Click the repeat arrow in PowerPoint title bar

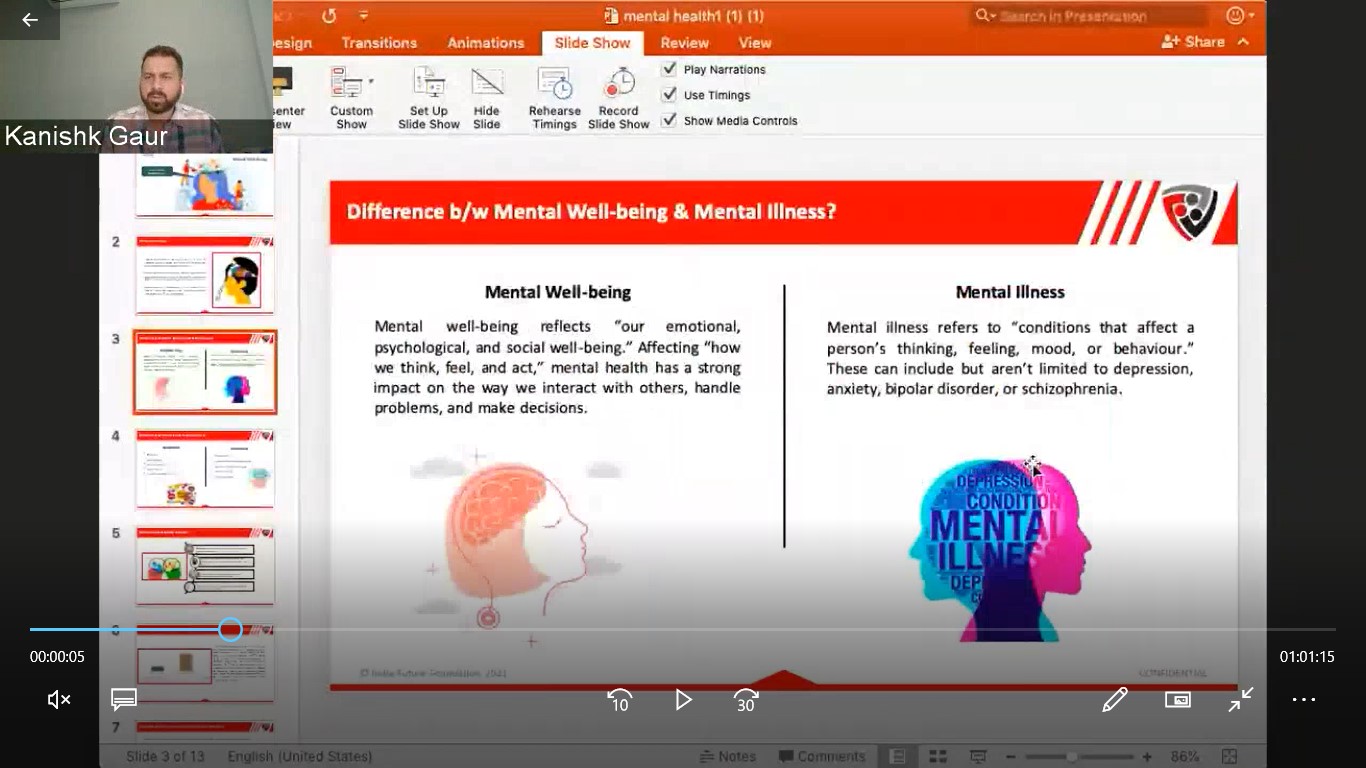point(329,16)
